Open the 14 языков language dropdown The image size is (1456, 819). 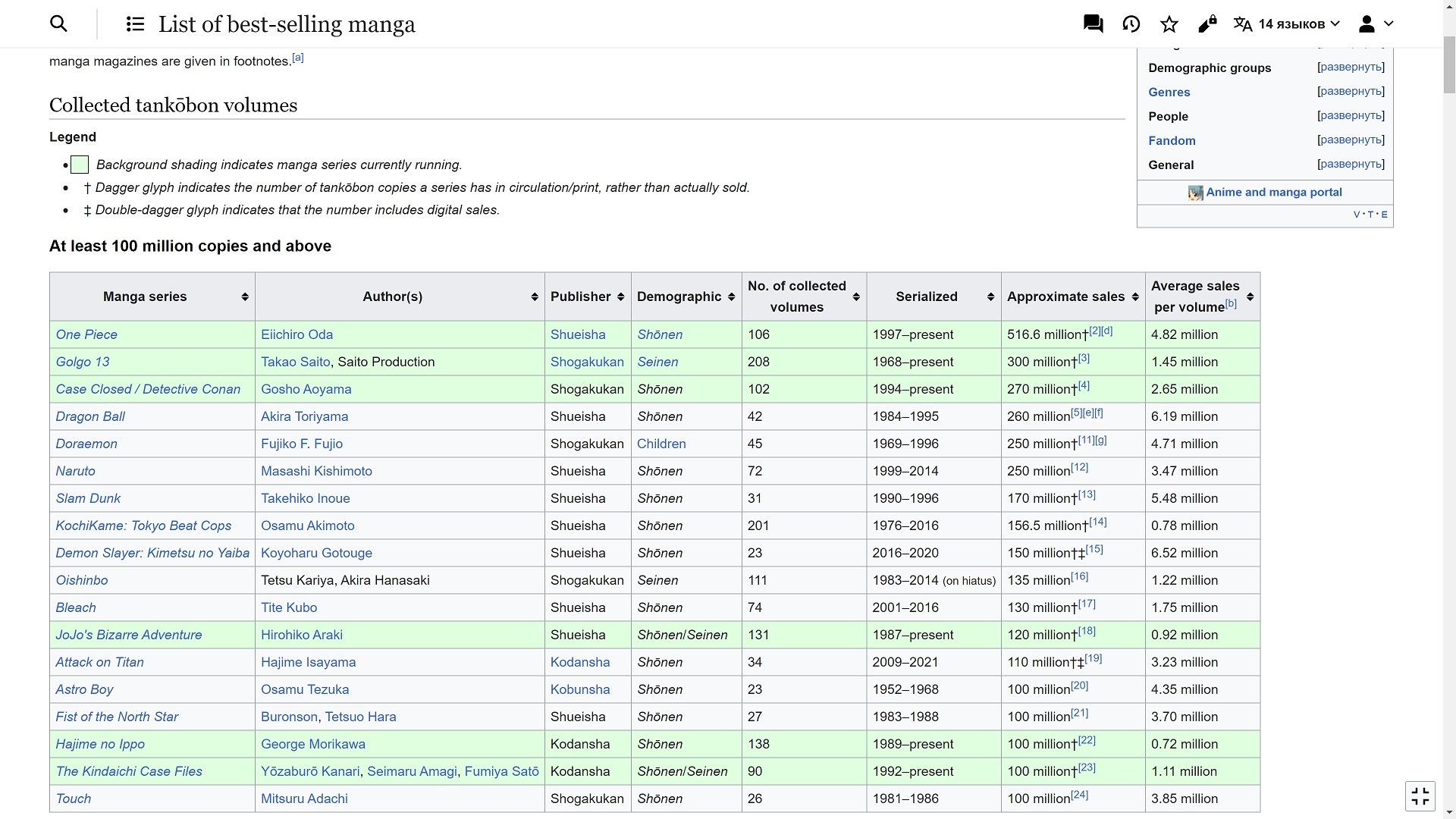click(x=1286, y=24)
